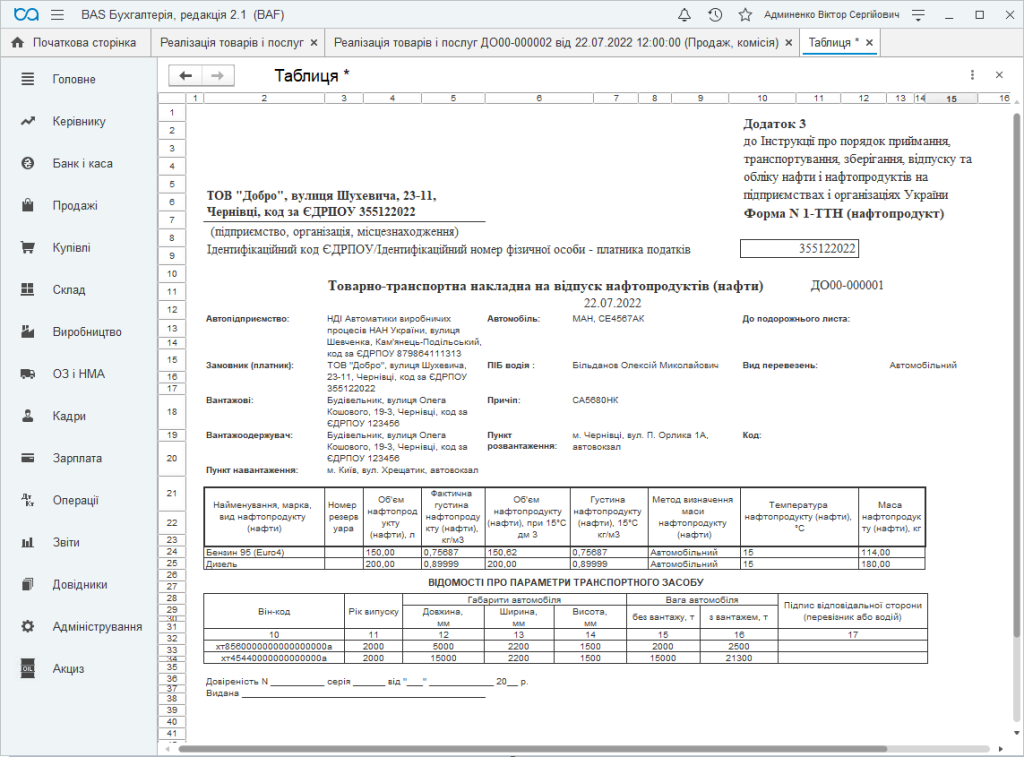
Task: Go back with the left arrow
Action: [x=185, y=76]
